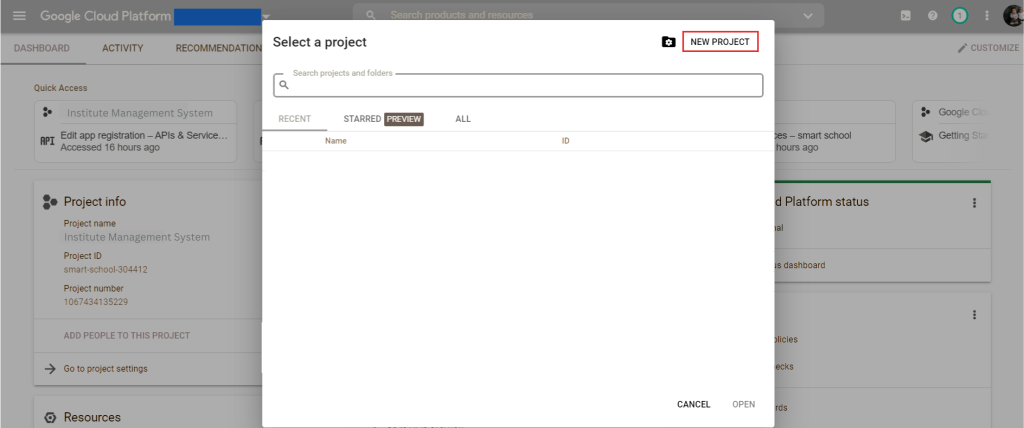Click the pencil Customize icon

(962, 48)
